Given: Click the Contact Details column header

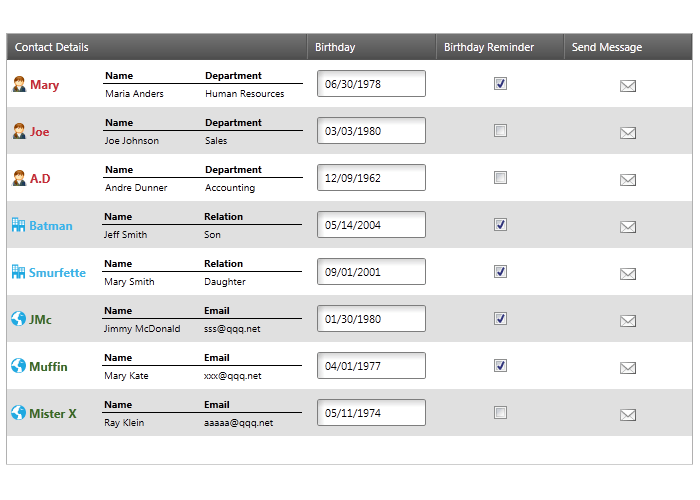Looking at the screenshot, I should coord(52,47).
